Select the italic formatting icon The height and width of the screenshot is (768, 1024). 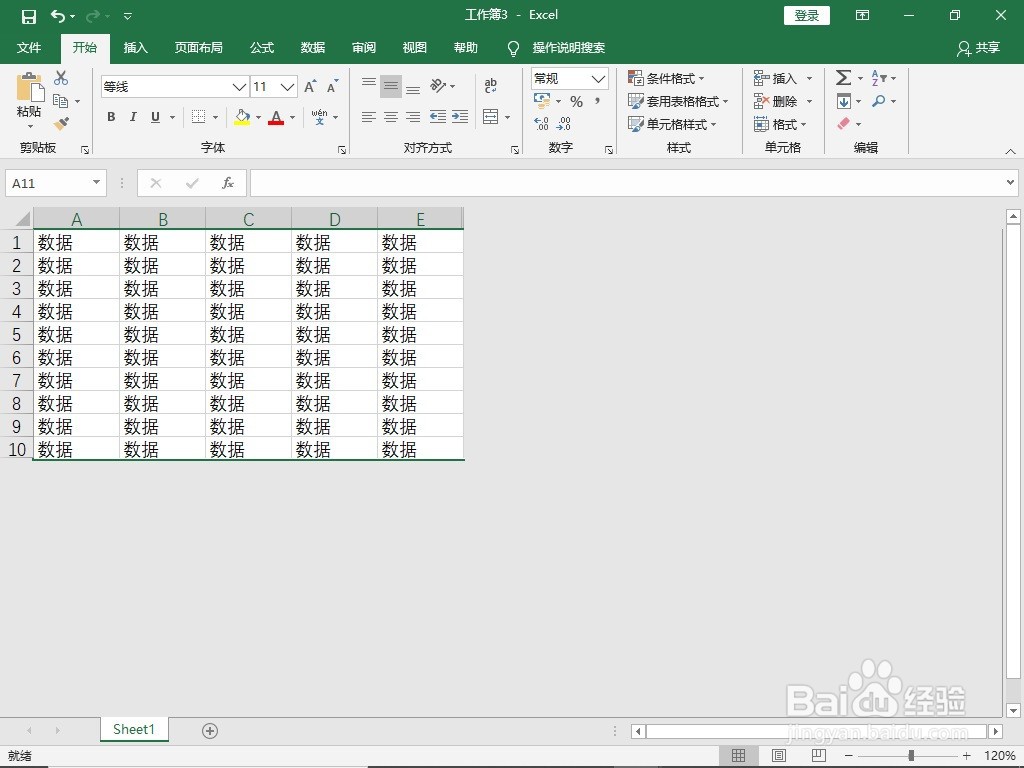133,117
